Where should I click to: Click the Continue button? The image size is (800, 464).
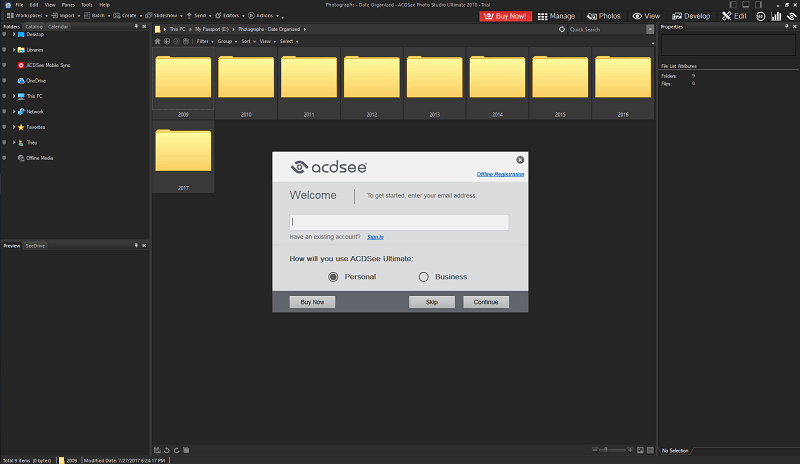click(x=486, y=302)
